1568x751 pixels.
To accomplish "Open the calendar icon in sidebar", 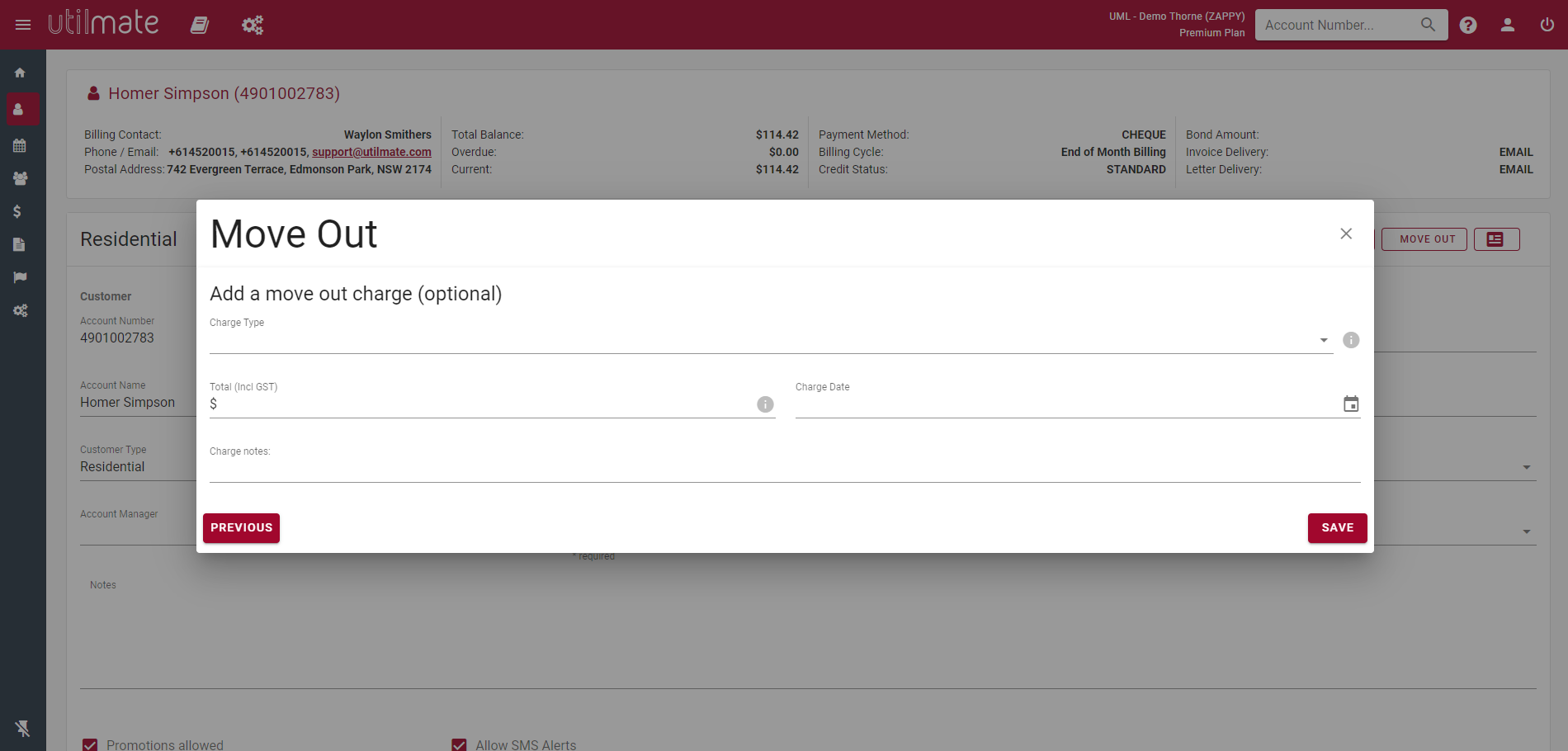I will (20, 145).
